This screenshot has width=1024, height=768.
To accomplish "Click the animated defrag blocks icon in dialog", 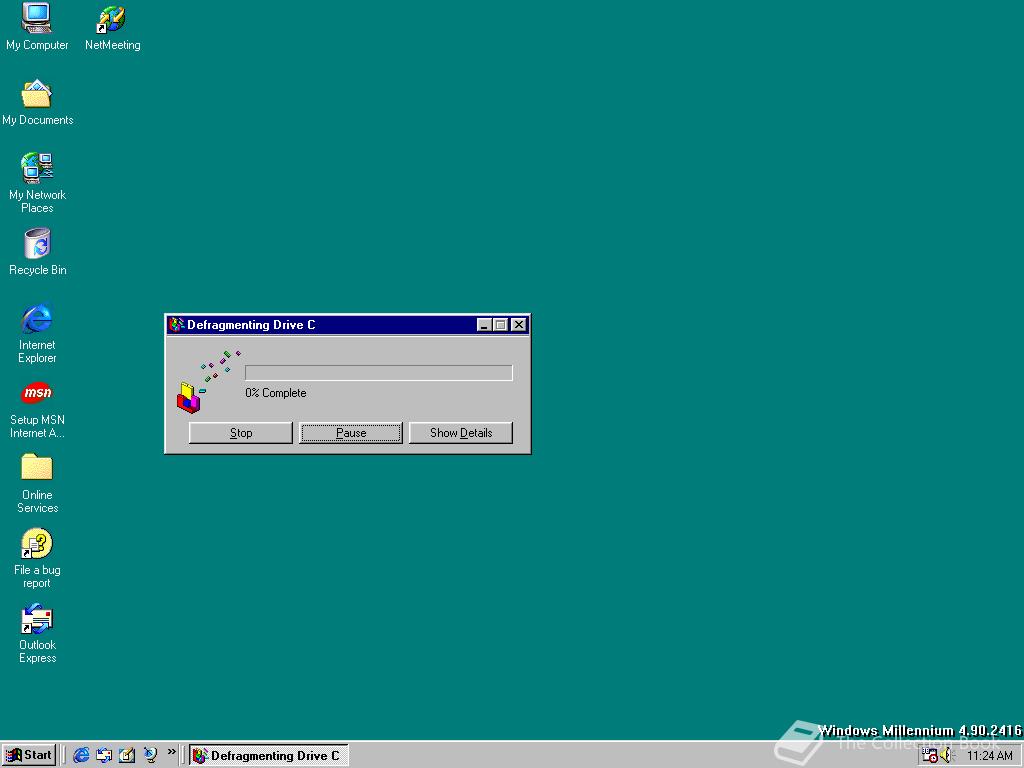I will coord(208,381).
